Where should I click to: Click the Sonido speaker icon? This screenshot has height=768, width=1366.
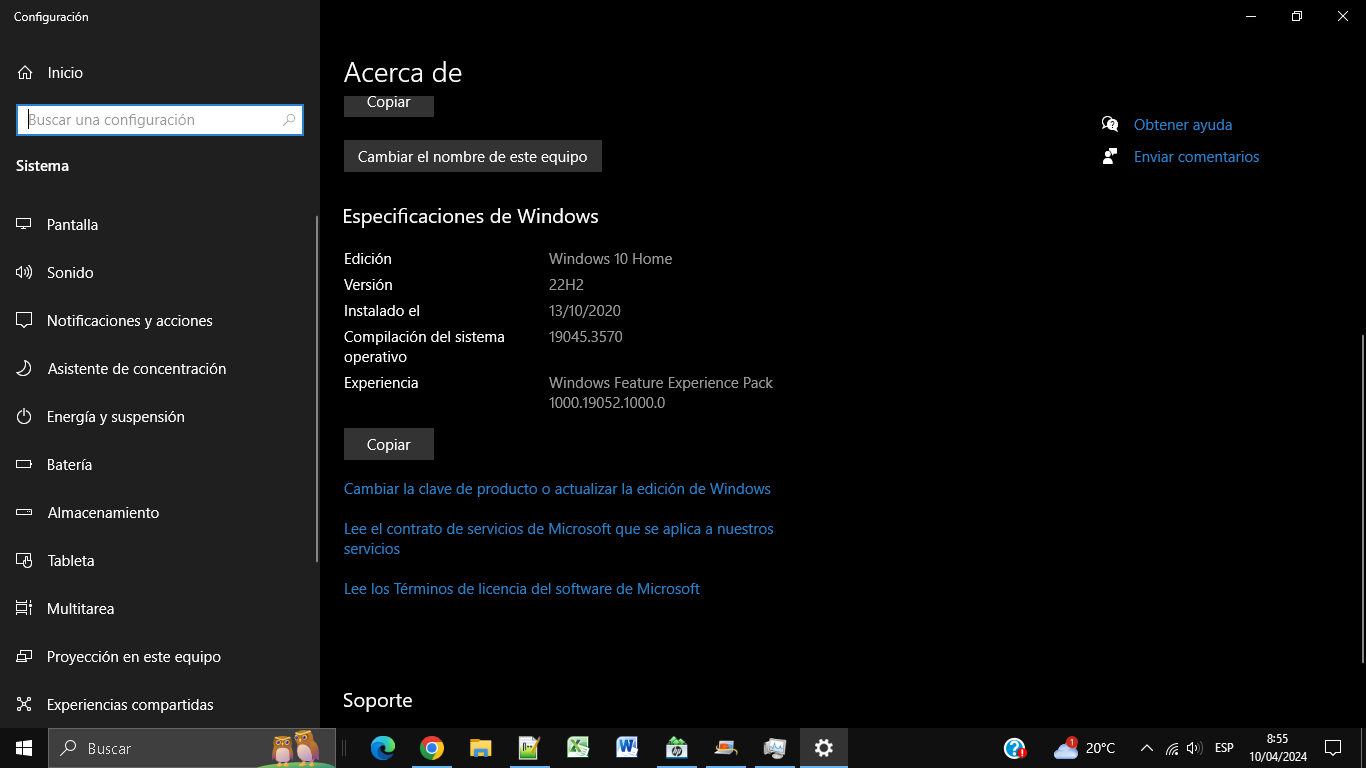pyautogui.click(x=24, y=273)
